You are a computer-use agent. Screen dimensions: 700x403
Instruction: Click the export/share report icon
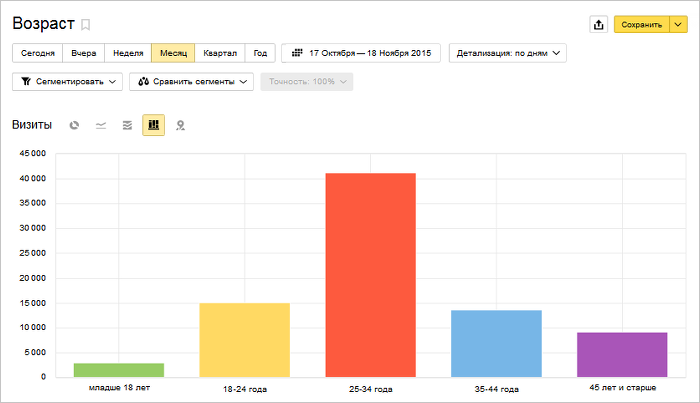[598, 25]
